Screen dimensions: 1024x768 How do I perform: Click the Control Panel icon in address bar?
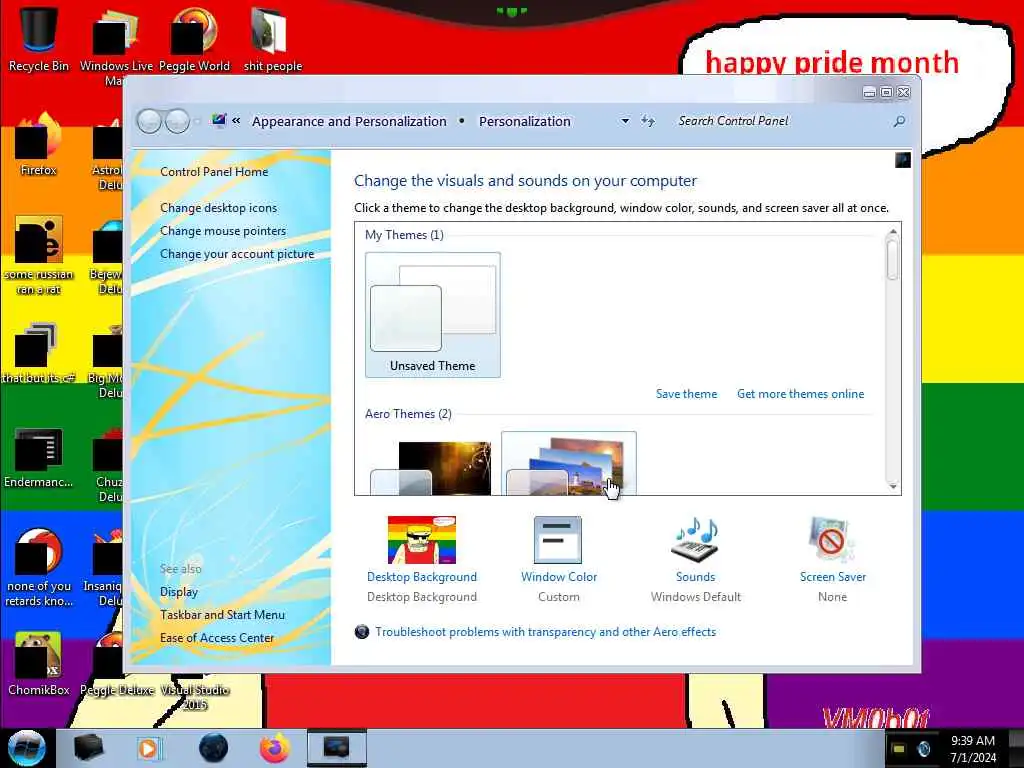(219, 121)
